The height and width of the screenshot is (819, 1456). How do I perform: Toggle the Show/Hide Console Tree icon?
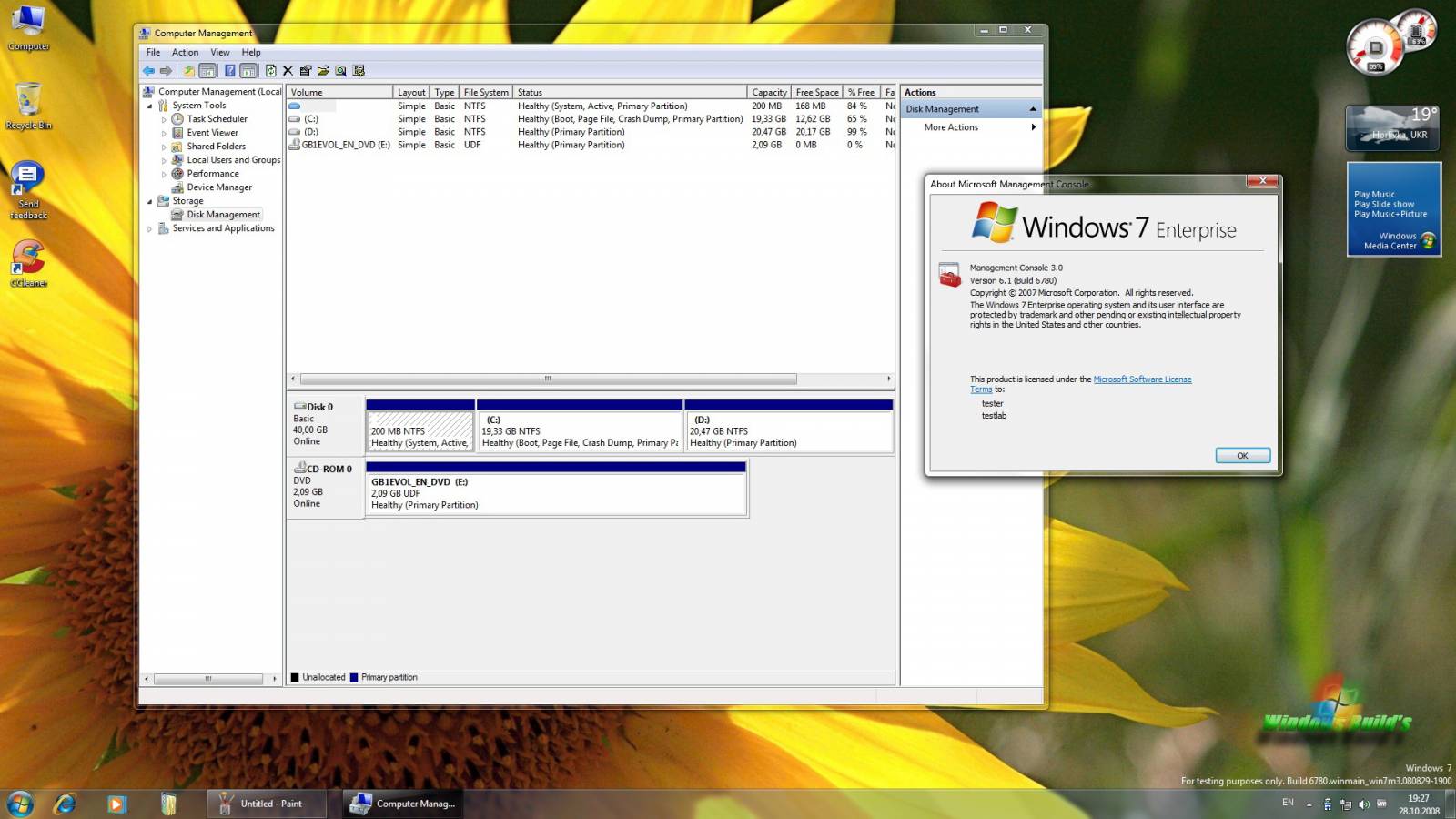[207, 71]
